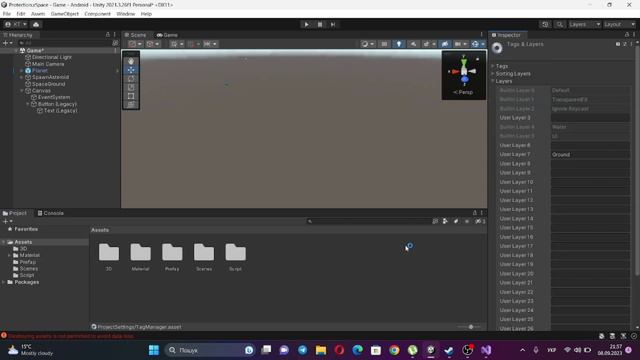Select EventSystem in Hierarchy
This screenshot has width=640, height=360.
point(54,97)
